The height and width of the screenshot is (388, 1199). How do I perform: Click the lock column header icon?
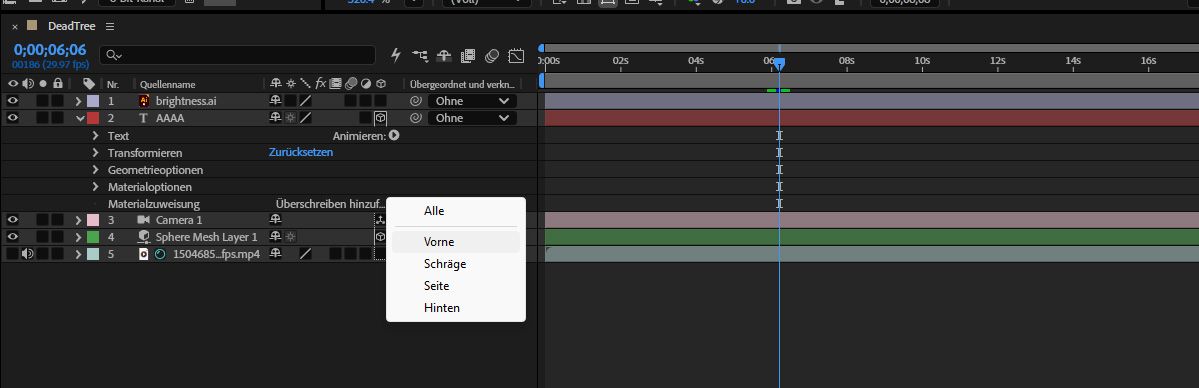coord(57,83)
